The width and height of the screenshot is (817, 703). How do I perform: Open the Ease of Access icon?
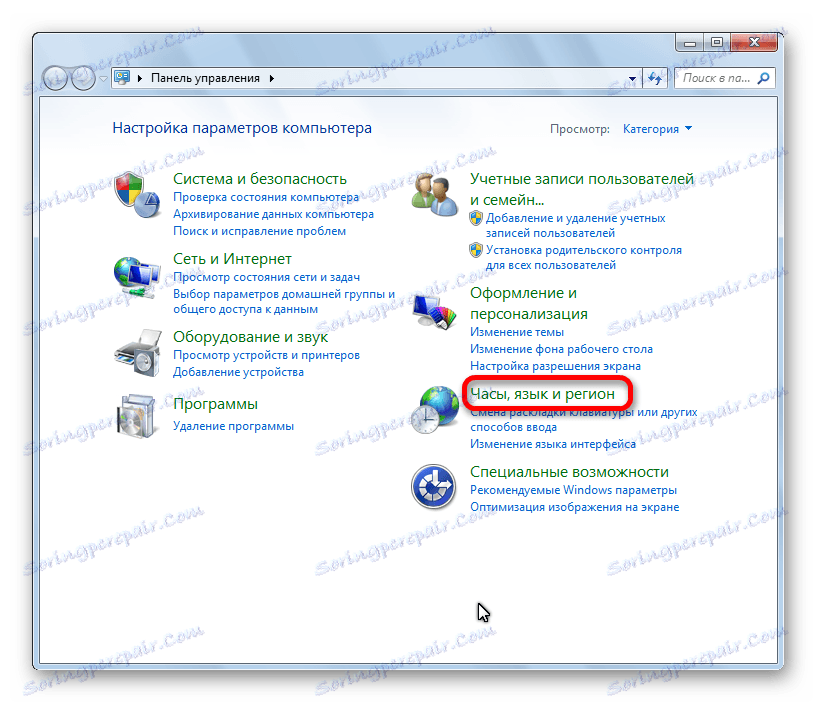(x=434, y=487)
